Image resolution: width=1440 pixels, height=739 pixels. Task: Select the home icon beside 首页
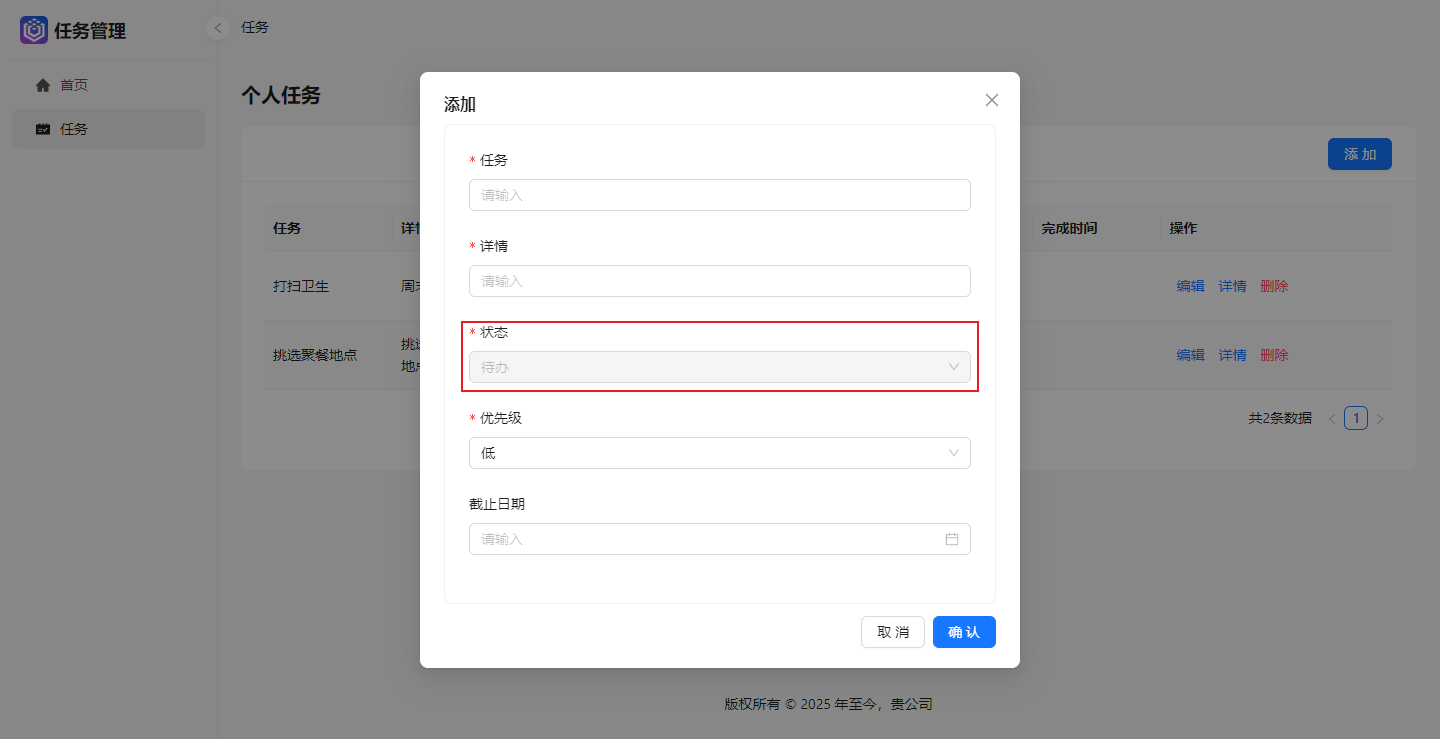(43, 84)
